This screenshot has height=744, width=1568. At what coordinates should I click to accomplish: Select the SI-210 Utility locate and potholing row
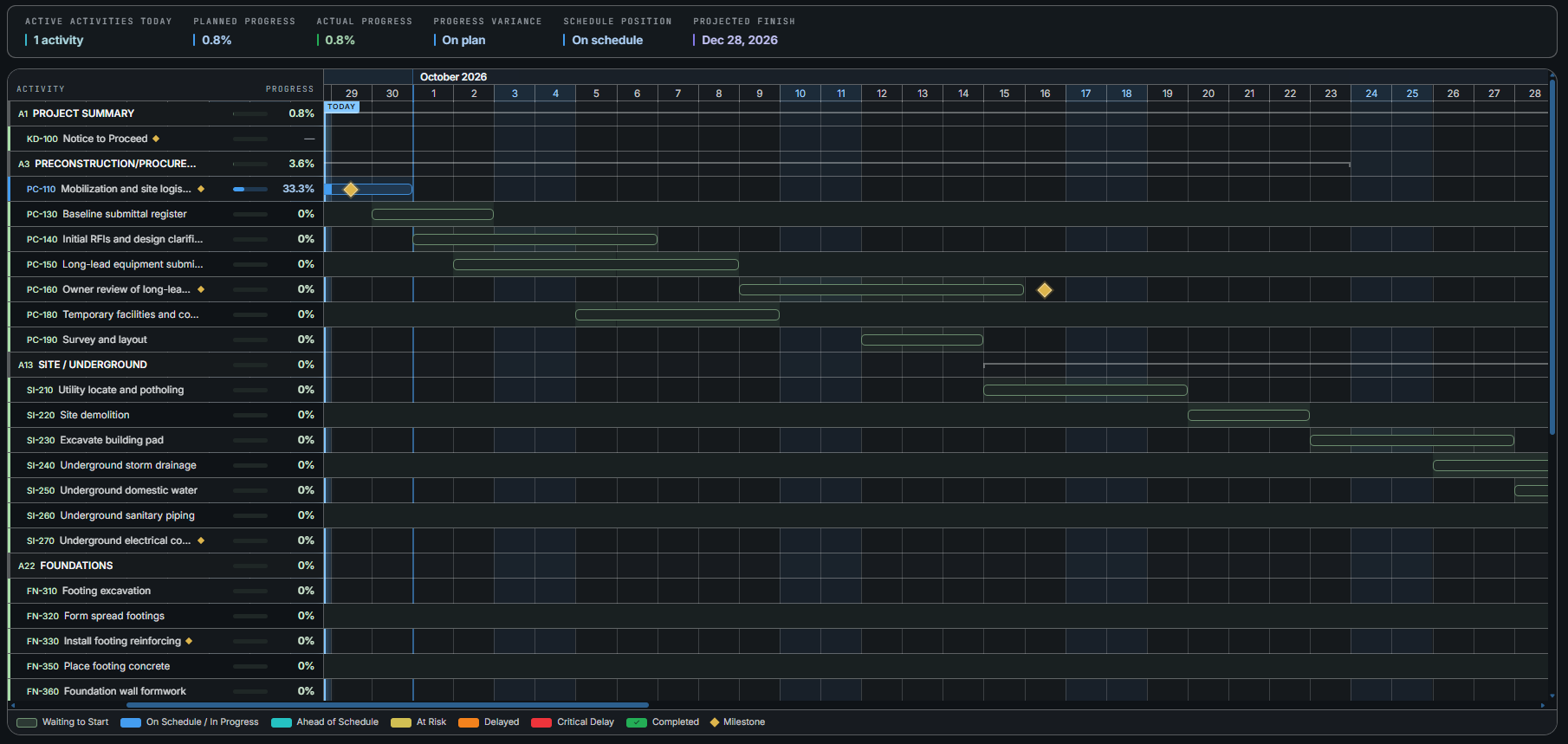point(165,390)
